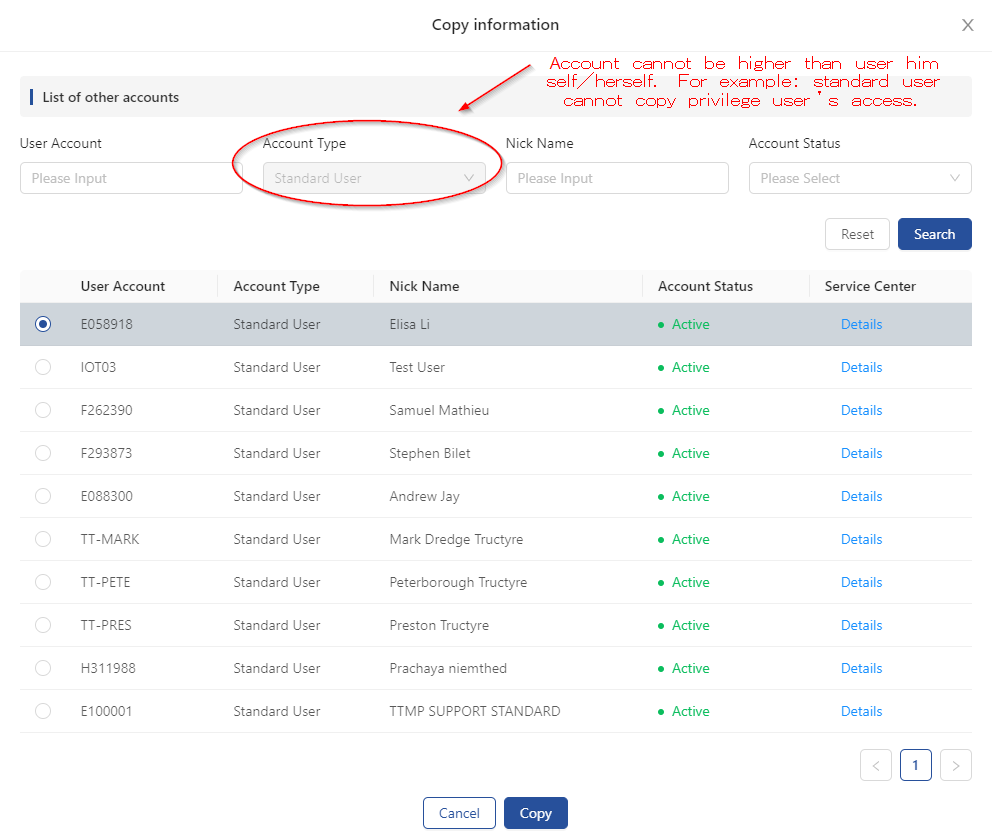This screenshot has width=992, height=831.
Task: Click the Account Status dropdown arrow
Action: (955, 178)
